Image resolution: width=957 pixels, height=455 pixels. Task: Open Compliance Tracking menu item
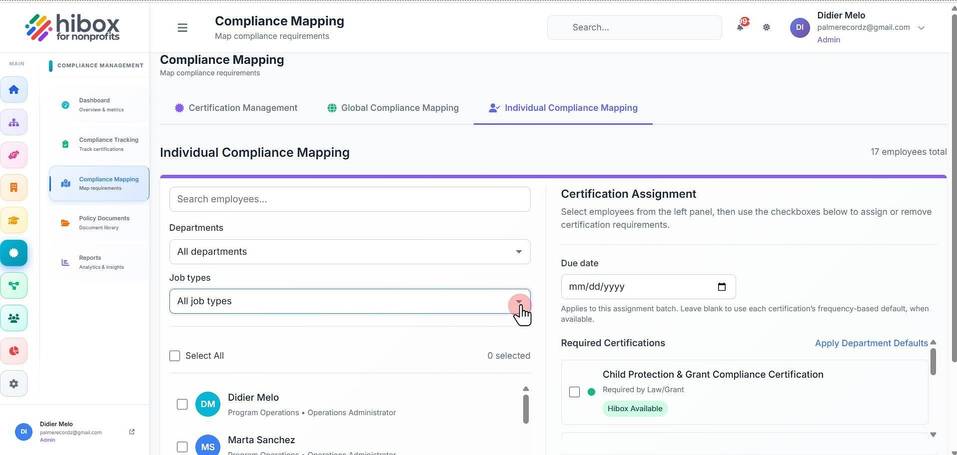click(99, 144)
